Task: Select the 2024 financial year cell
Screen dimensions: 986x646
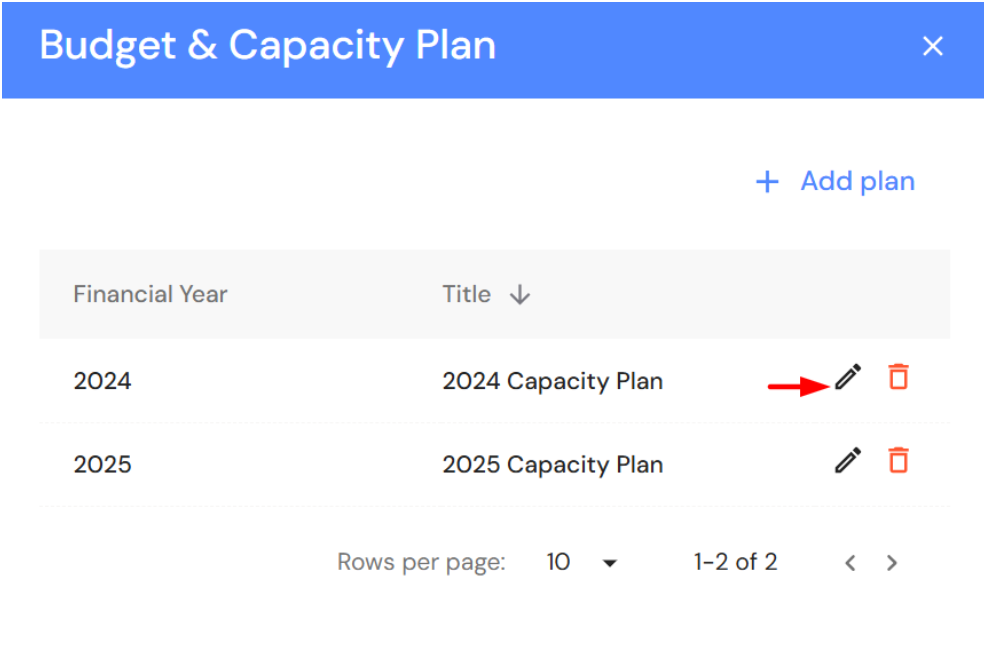Action: [102, 381]
